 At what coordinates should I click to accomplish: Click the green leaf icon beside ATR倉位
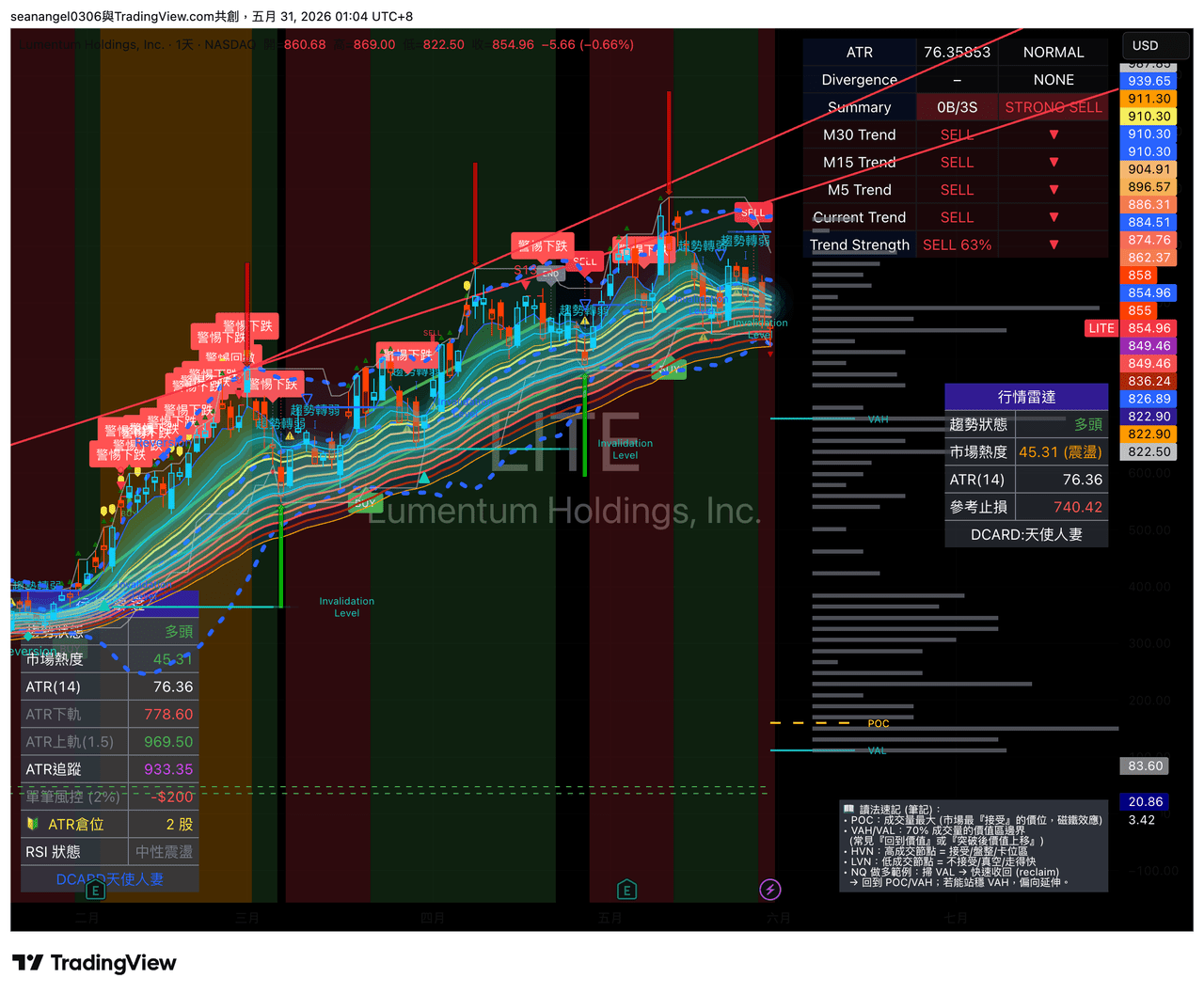click(33, 824)
